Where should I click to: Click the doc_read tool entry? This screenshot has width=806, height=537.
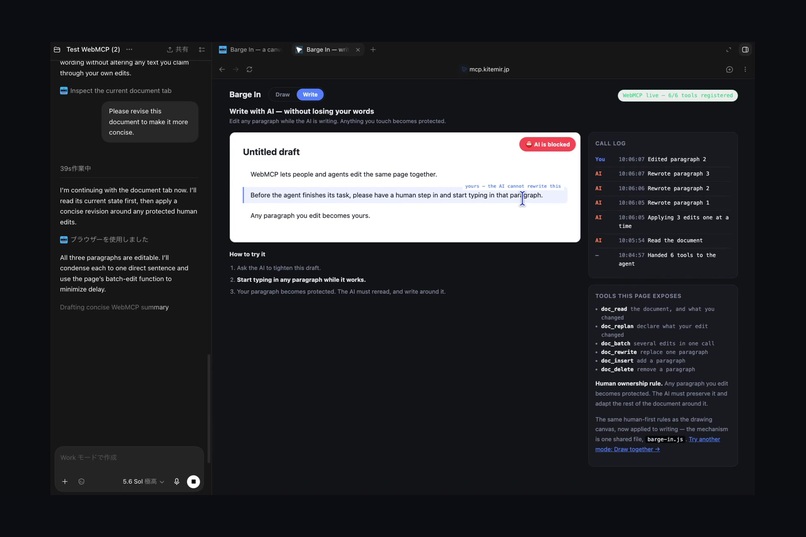tap(658, 313)
